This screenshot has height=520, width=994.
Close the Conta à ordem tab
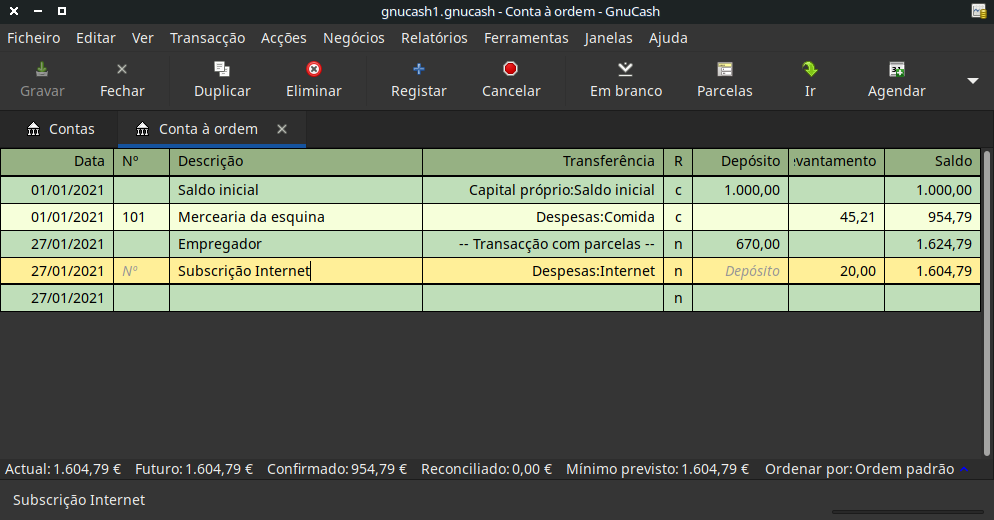282,129
